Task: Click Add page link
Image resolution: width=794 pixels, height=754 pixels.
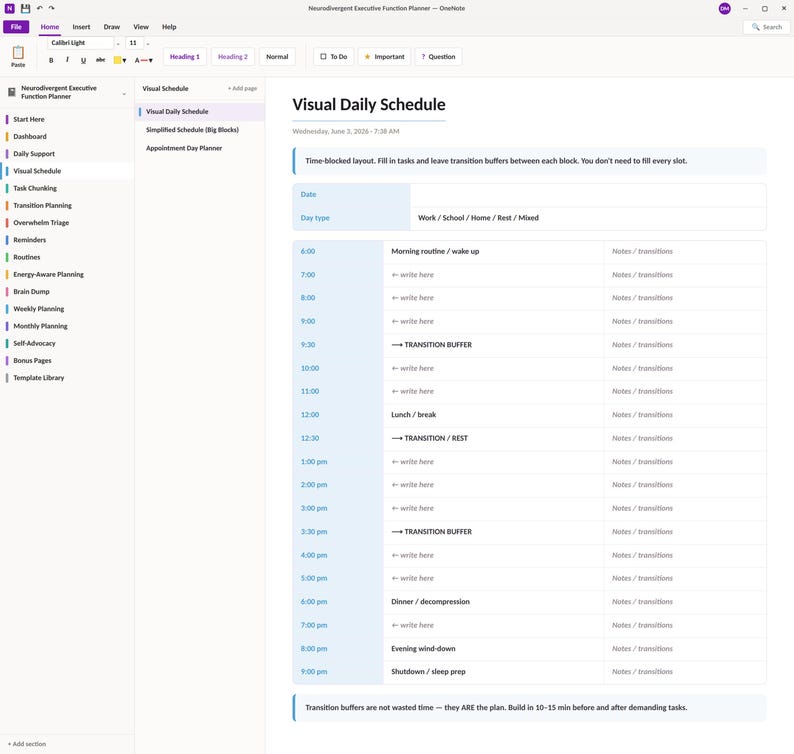Action: click(243, 89)
